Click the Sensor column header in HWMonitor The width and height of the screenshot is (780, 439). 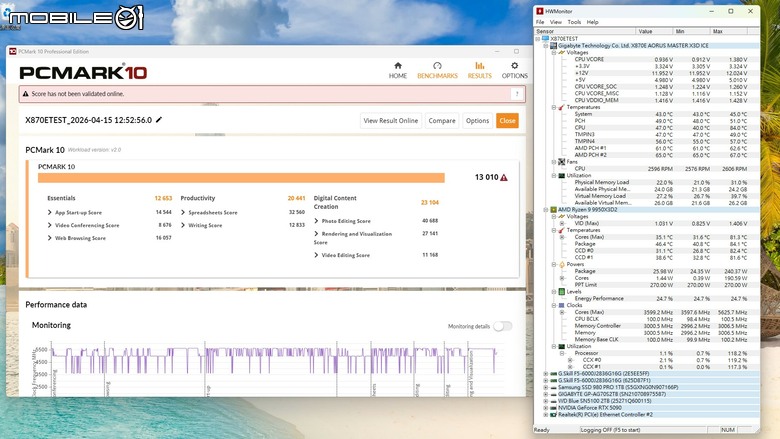(585, 31)
